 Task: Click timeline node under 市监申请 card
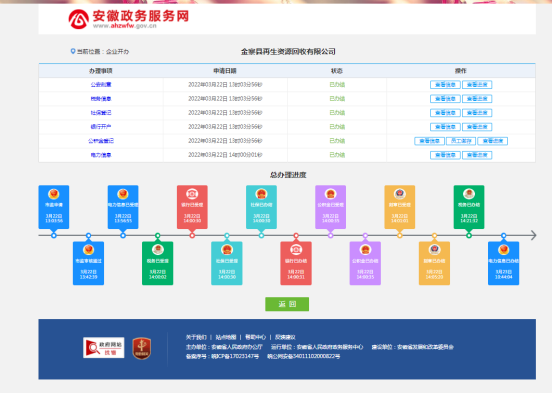(54, 235)
